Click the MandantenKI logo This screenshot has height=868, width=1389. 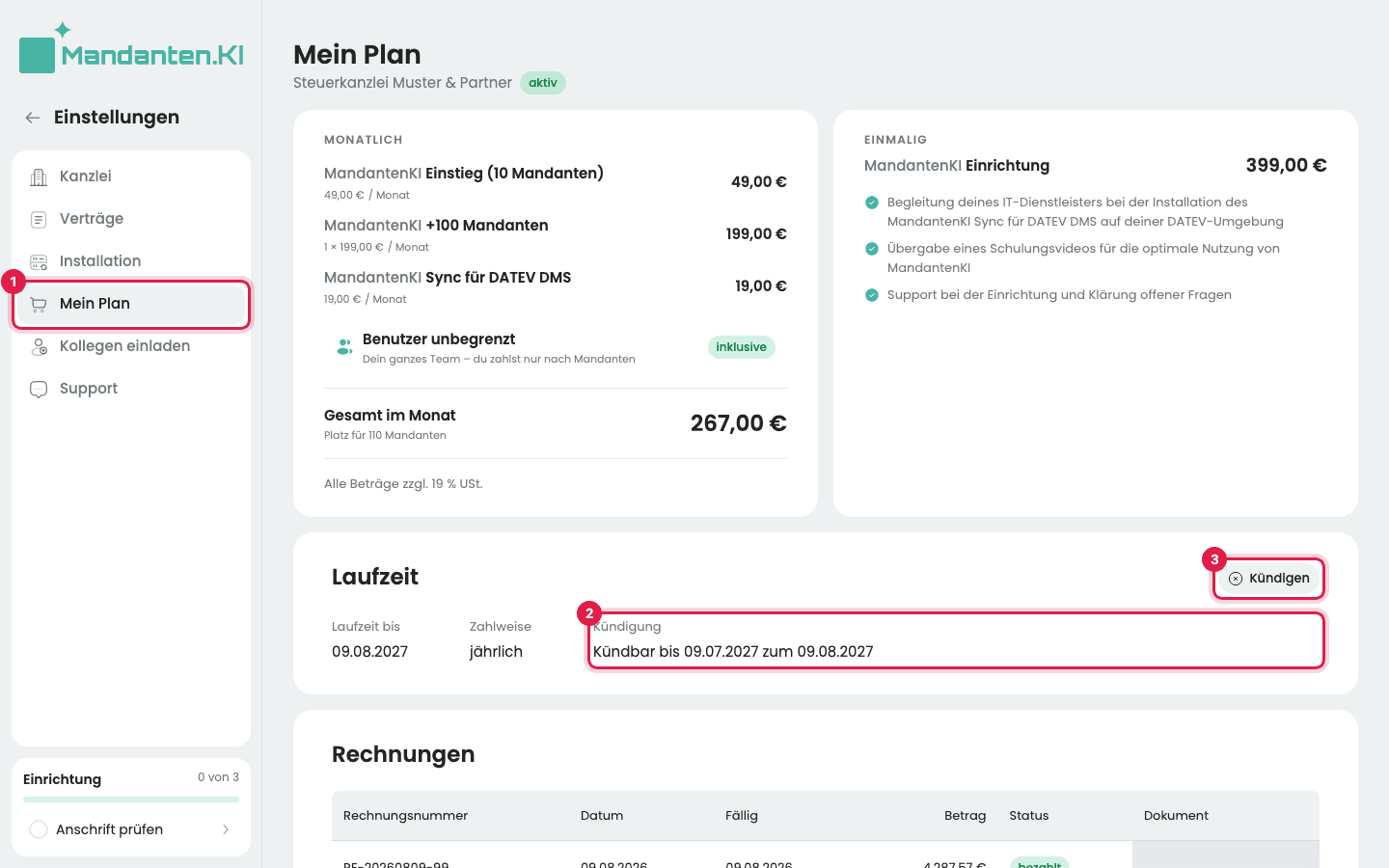point(131,48)
